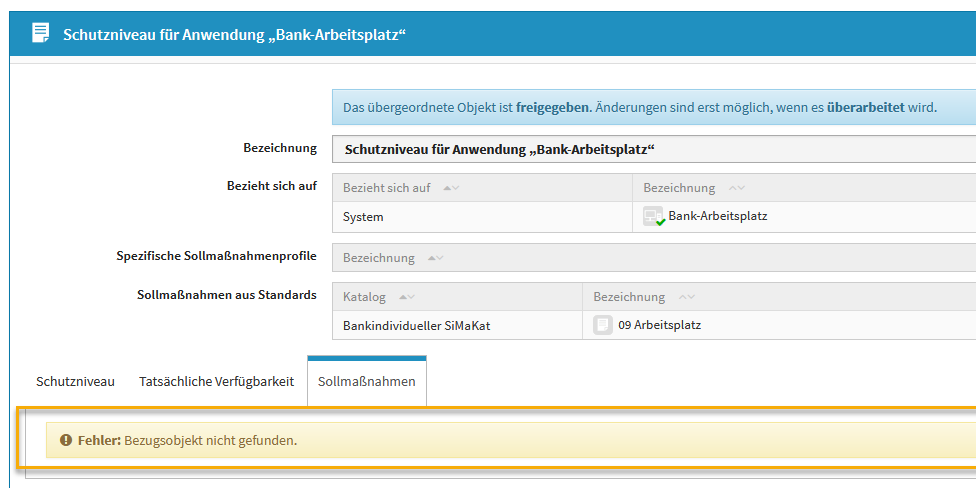Open the Bank-Arbeitsplatz link
Image resolution: width=976 pixels, height=488 pixels.
tap(718, 216)
